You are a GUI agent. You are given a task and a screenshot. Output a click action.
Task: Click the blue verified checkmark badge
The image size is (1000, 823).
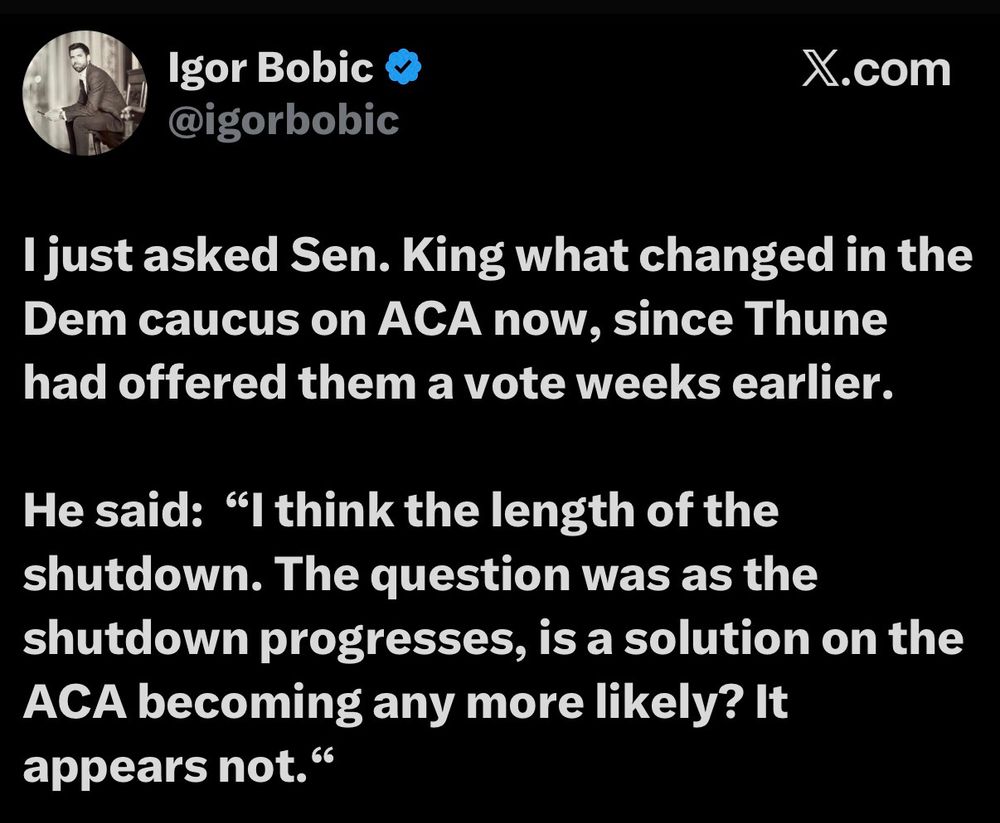tap(403, 68)
